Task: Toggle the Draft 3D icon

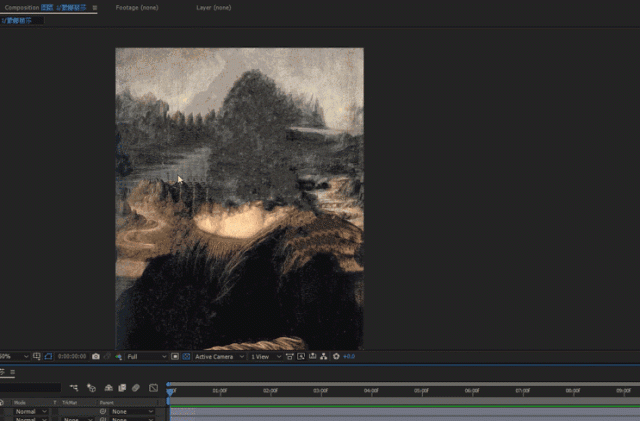Action: (91, 388)
